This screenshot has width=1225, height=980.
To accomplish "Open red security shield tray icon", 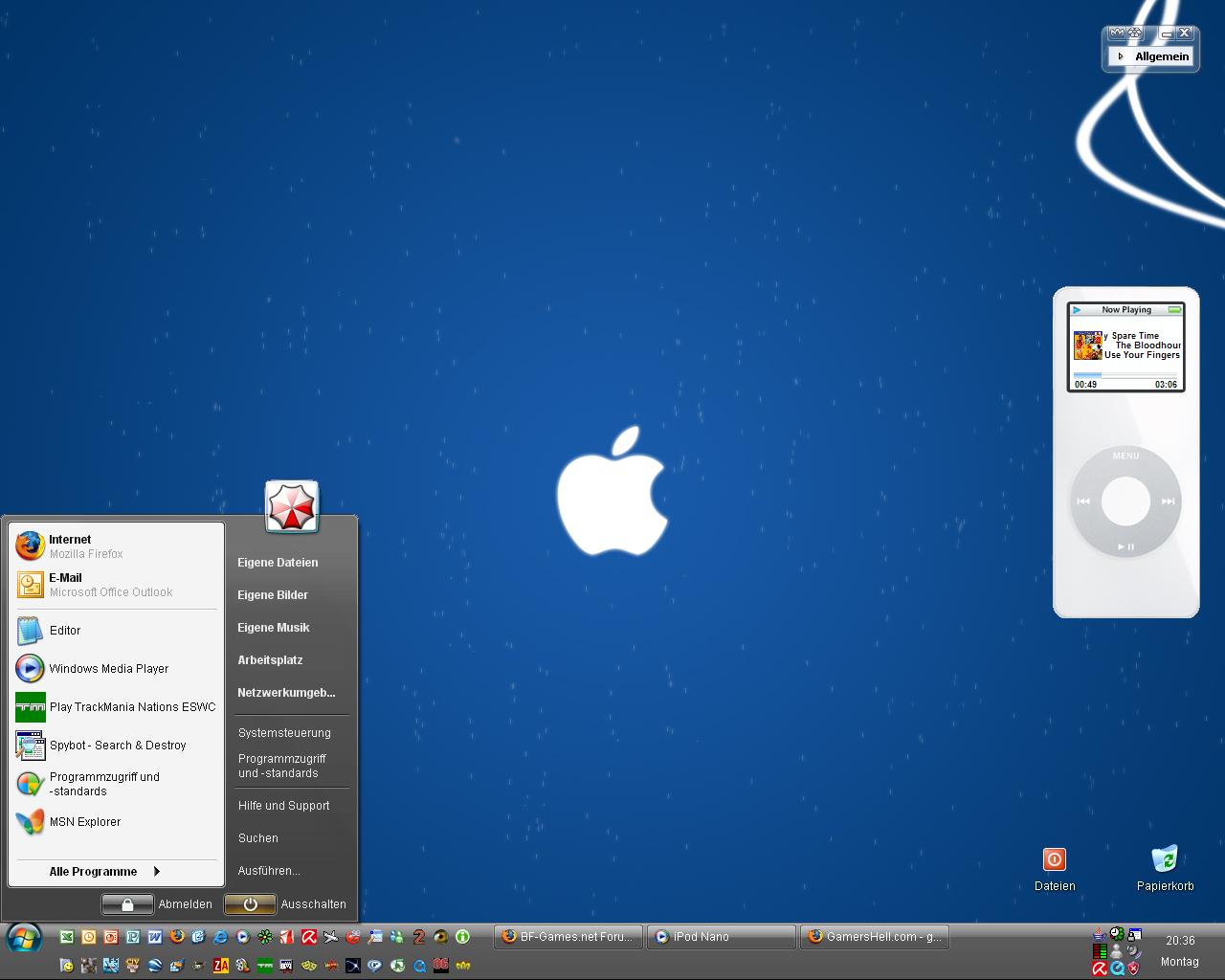I will (x=1133, y=969).
